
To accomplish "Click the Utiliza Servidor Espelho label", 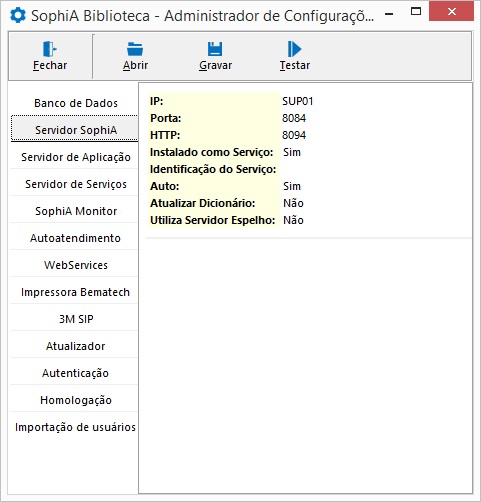I will [213, 220].
